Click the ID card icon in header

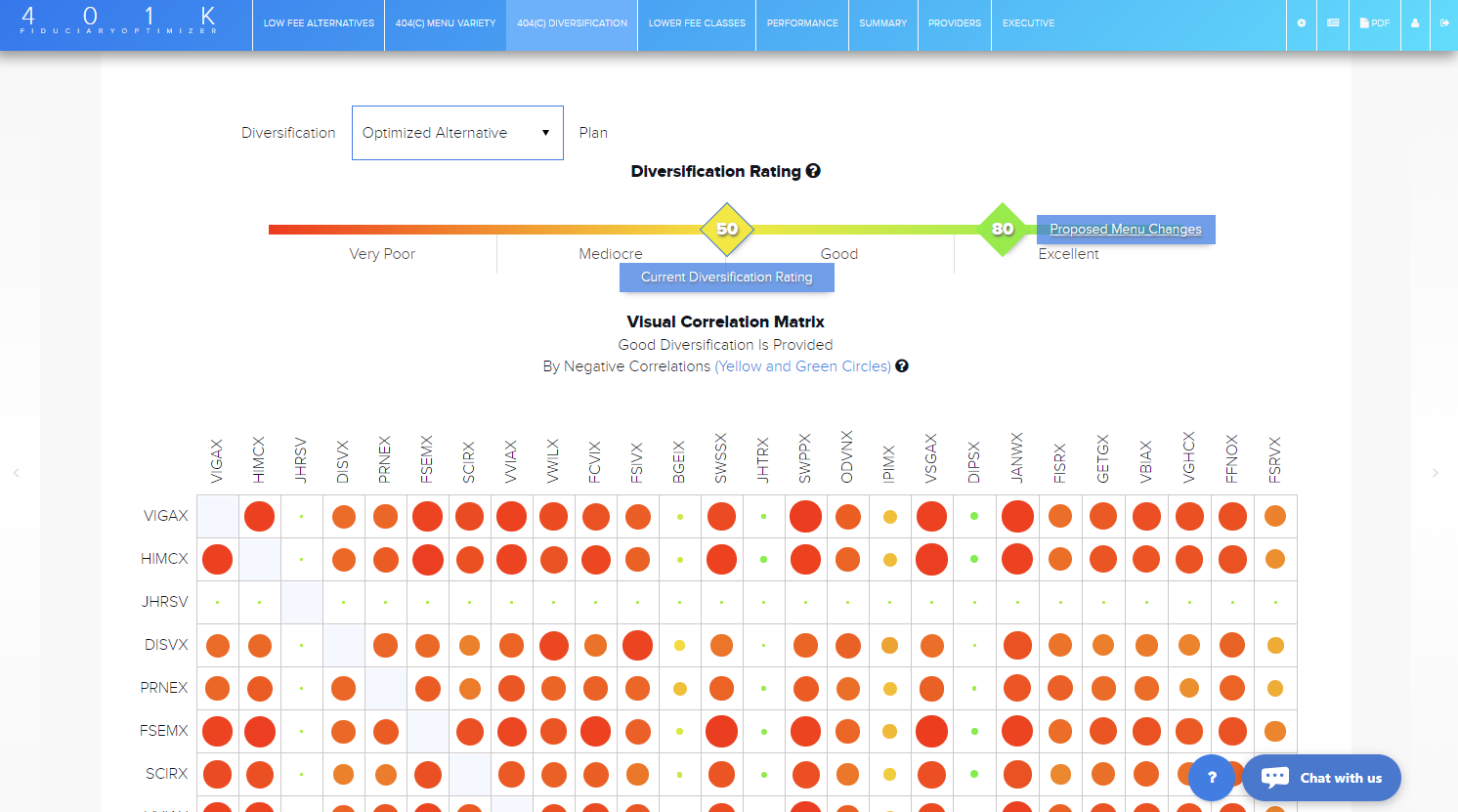pyautogui.click(x=1333, y=23)
